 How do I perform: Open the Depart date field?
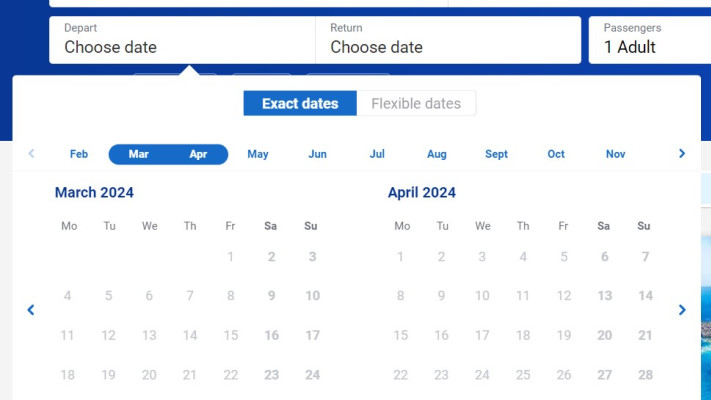pyautogui.click(x=182, y=40)
